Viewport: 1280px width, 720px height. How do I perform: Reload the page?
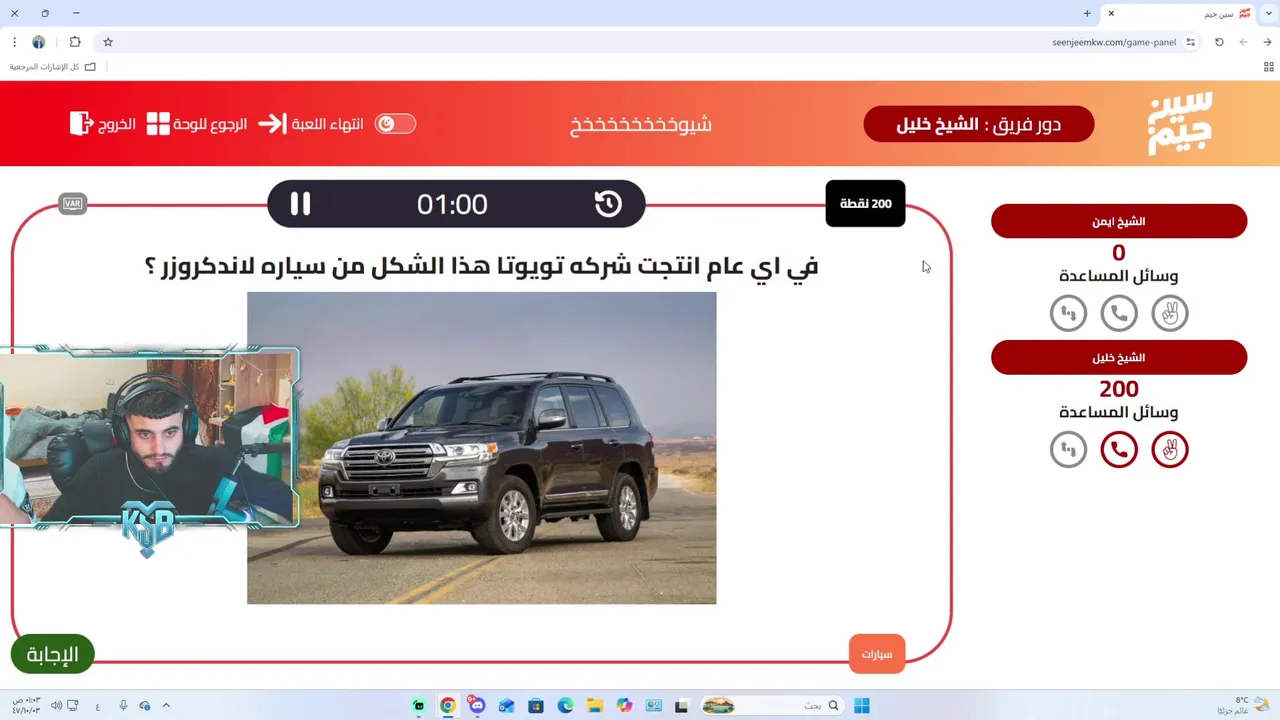point(1219,42)
